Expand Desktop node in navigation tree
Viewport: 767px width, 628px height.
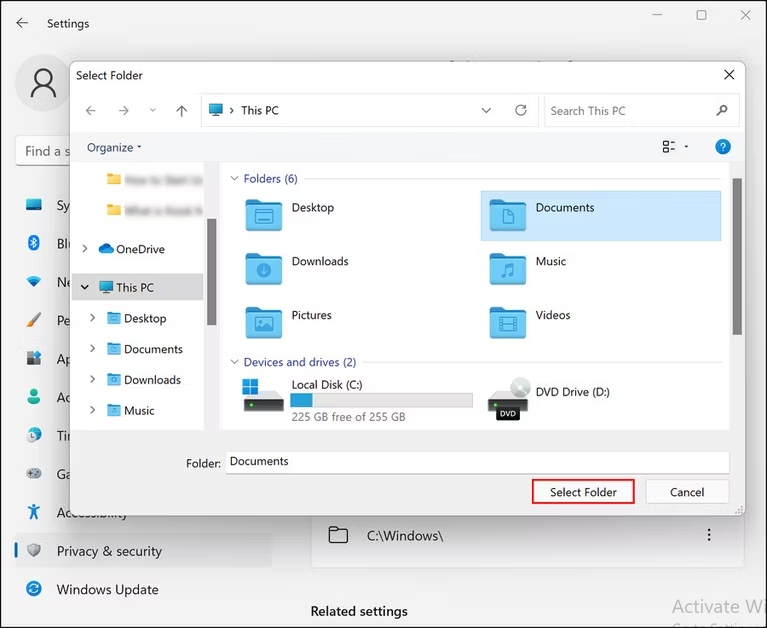coord(92,318)
